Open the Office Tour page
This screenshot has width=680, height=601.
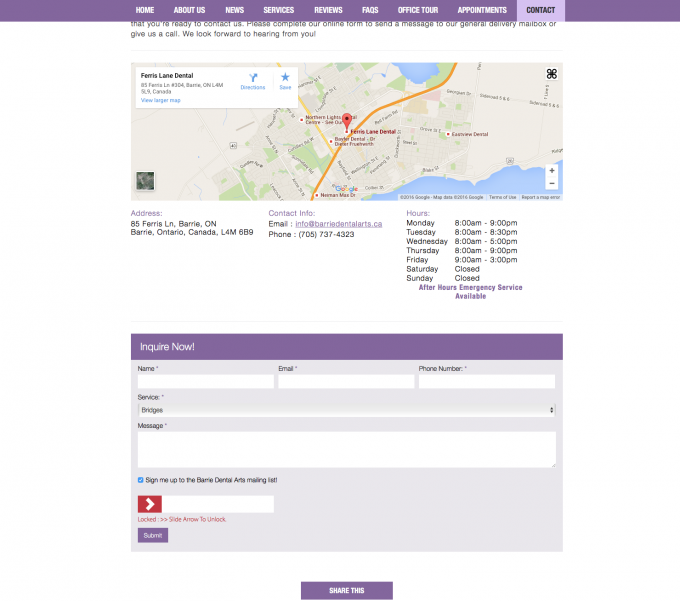coord(418,10)
